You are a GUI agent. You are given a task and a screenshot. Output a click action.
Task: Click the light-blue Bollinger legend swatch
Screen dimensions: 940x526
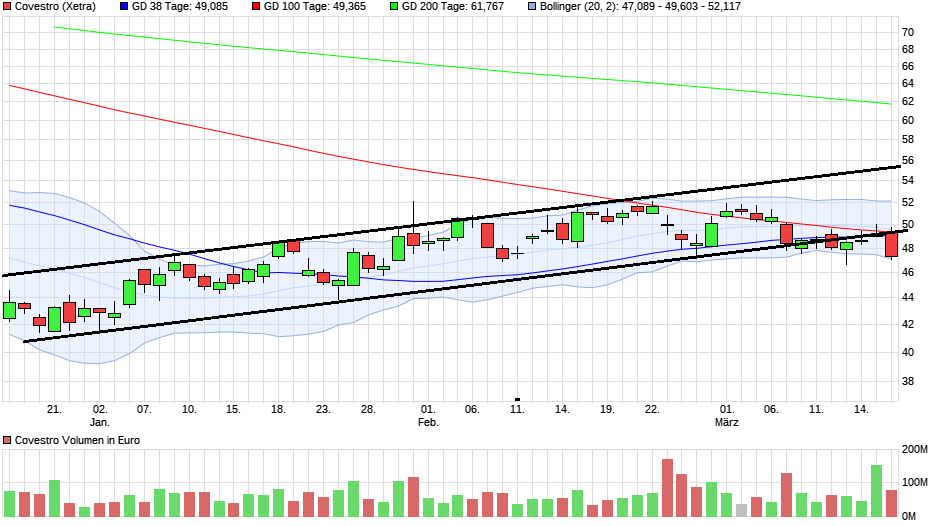tap(532, 7)
